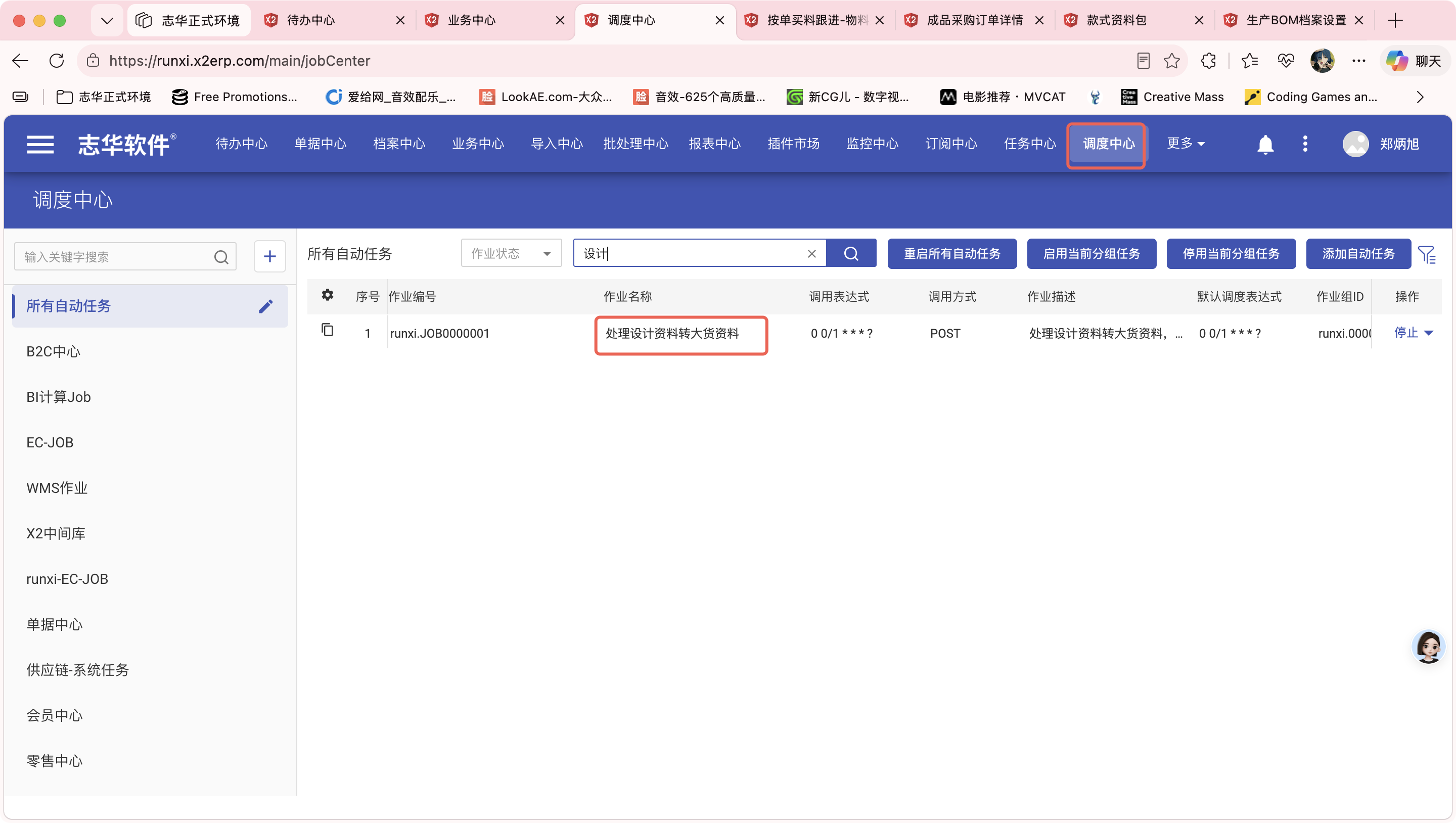Open the Copilot 聊天 button
This screenshot has width=1456, height=823.
[x=1416, y=61]
